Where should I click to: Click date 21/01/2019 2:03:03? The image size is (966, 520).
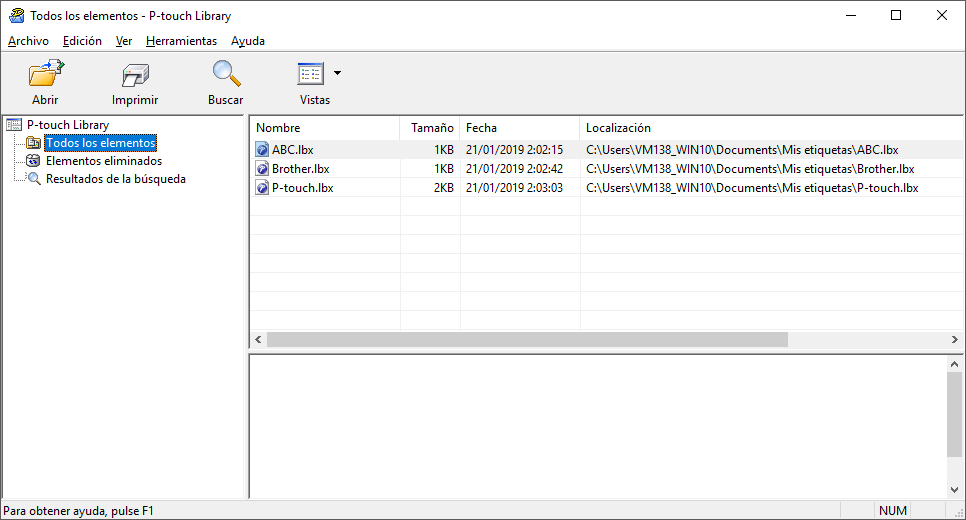[514, 188]
